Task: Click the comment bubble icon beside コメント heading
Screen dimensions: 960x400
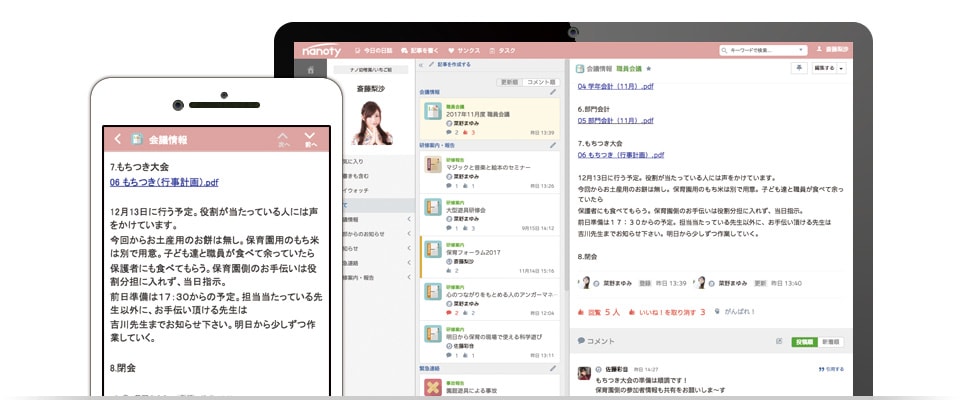Action: [581, 341]
